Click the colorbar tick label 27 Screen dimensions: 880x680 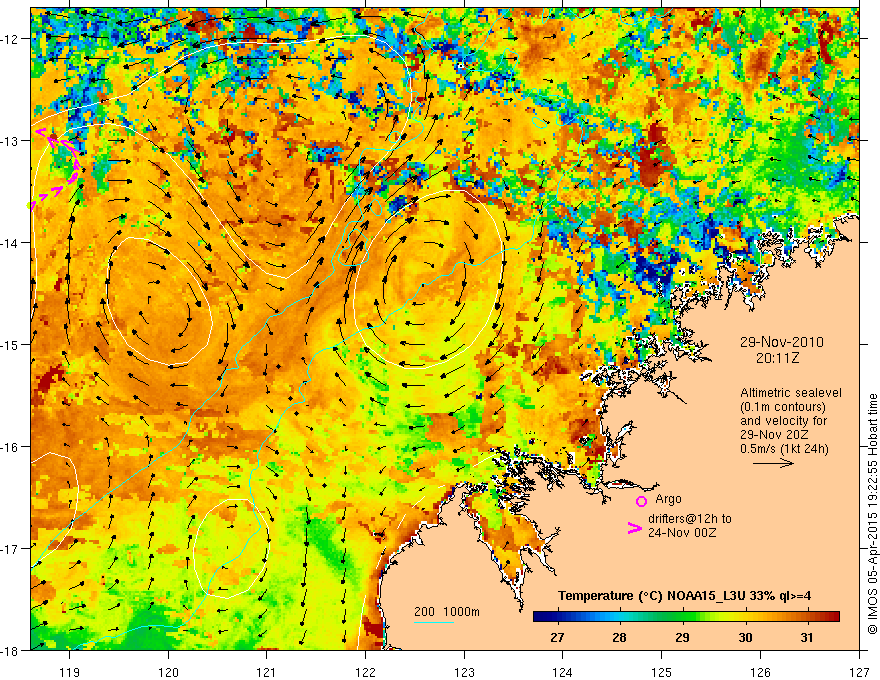pos(557,638)
